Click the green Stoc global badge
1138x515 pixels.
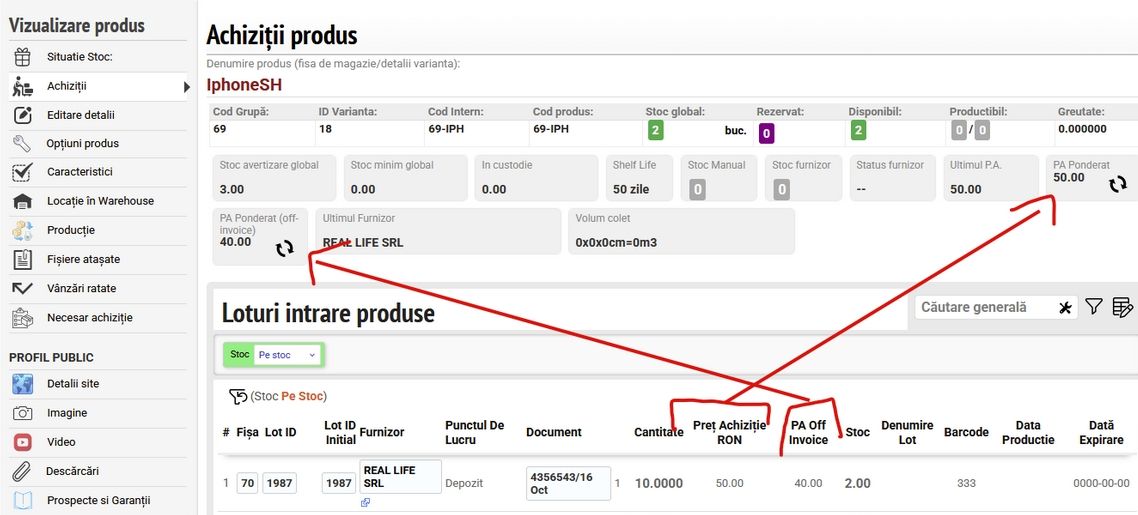coord(655,130)
